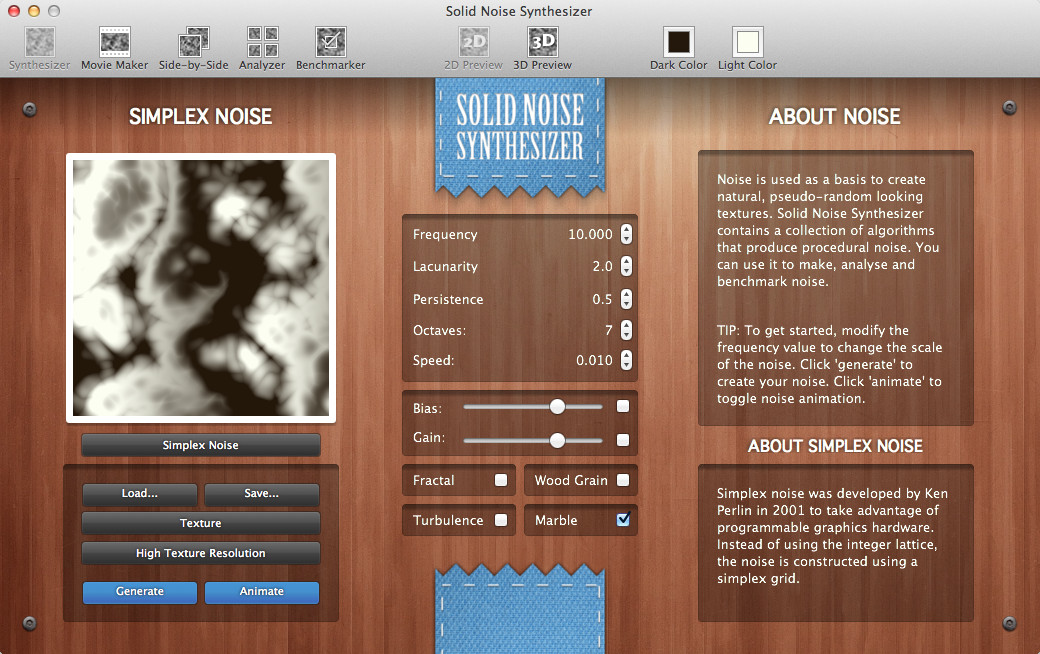Click the ABOUT SIMPLEX NOISE heading
Viewport: 1040px width, 654px height.
pyautogui.click(x=835, y=446)
